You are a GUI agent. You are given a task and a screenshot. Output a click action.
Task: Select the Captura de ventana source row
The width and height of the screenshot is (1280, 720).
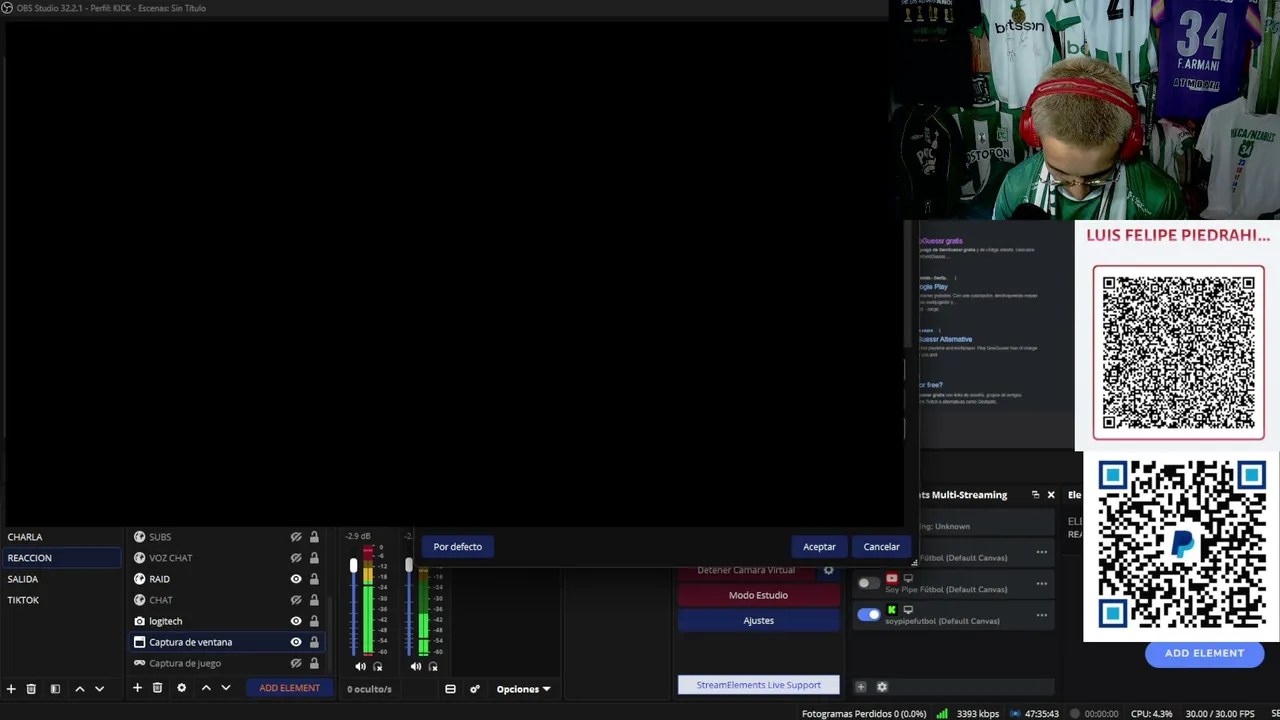(x=227, y=642)
